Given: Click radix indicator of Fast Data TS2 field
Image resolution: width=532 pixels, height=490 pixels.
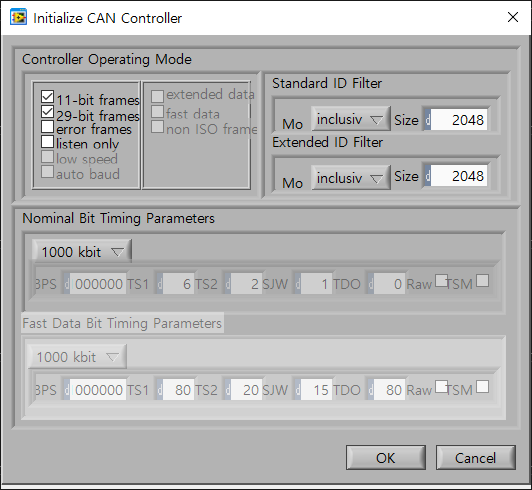Looking at the screenshot, I should (228, 390).
